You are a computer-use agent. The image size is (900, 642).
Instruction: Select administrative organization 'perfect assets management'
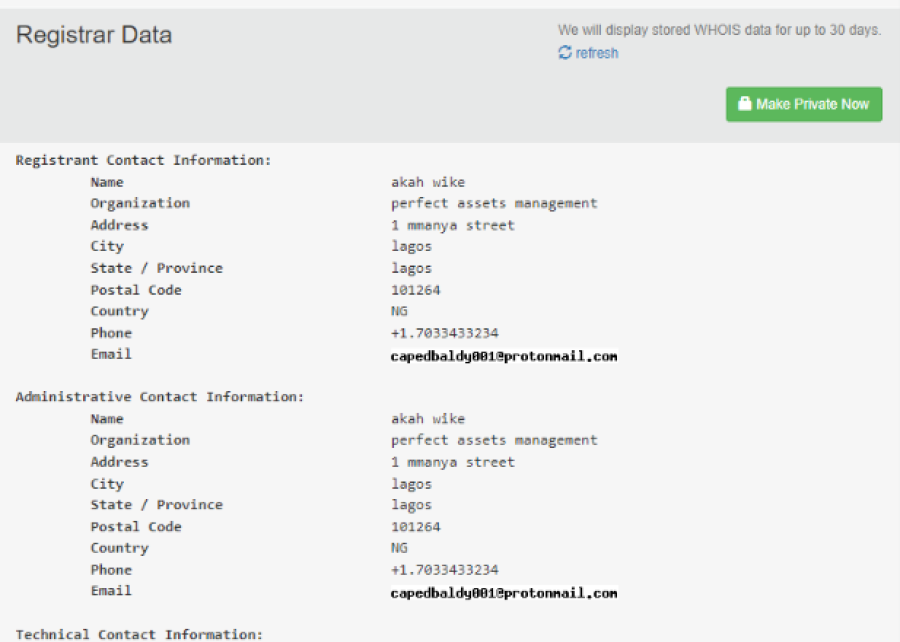(494, 440)
